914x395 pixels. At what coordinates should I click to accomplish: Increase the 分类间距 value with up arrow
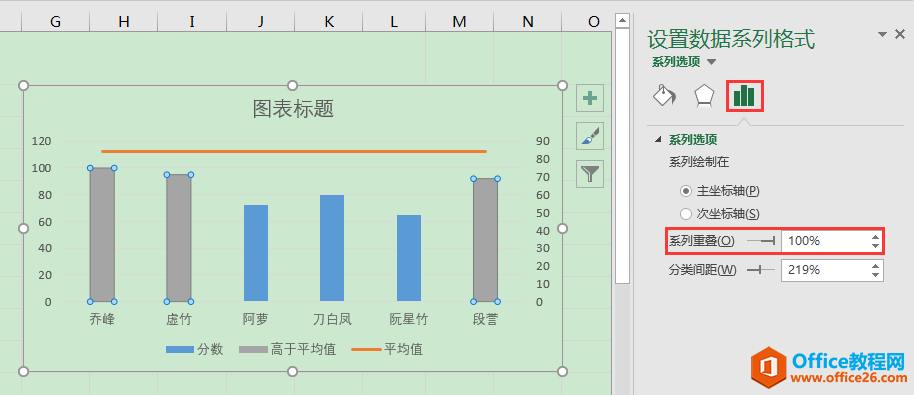875,266
